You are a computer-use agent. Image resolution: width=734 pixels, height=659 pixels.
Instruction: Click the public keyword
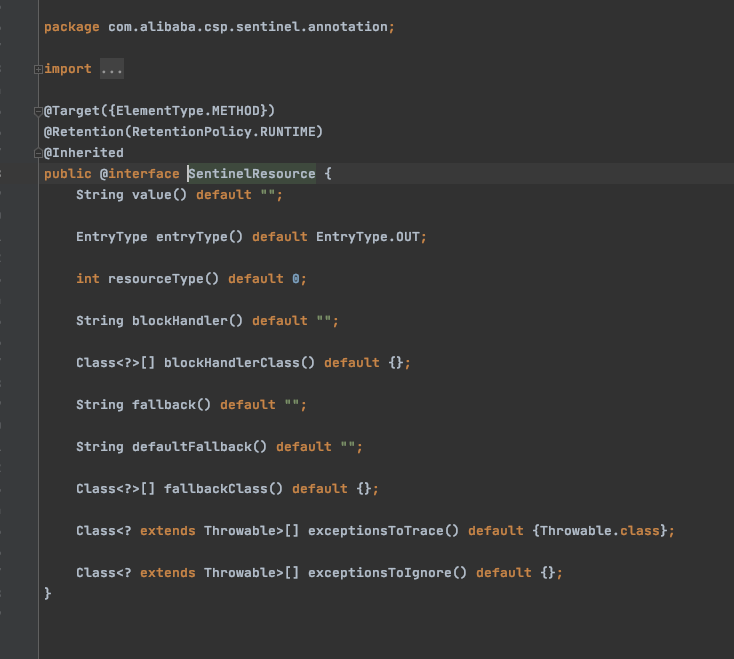click(x=67, y=174)
